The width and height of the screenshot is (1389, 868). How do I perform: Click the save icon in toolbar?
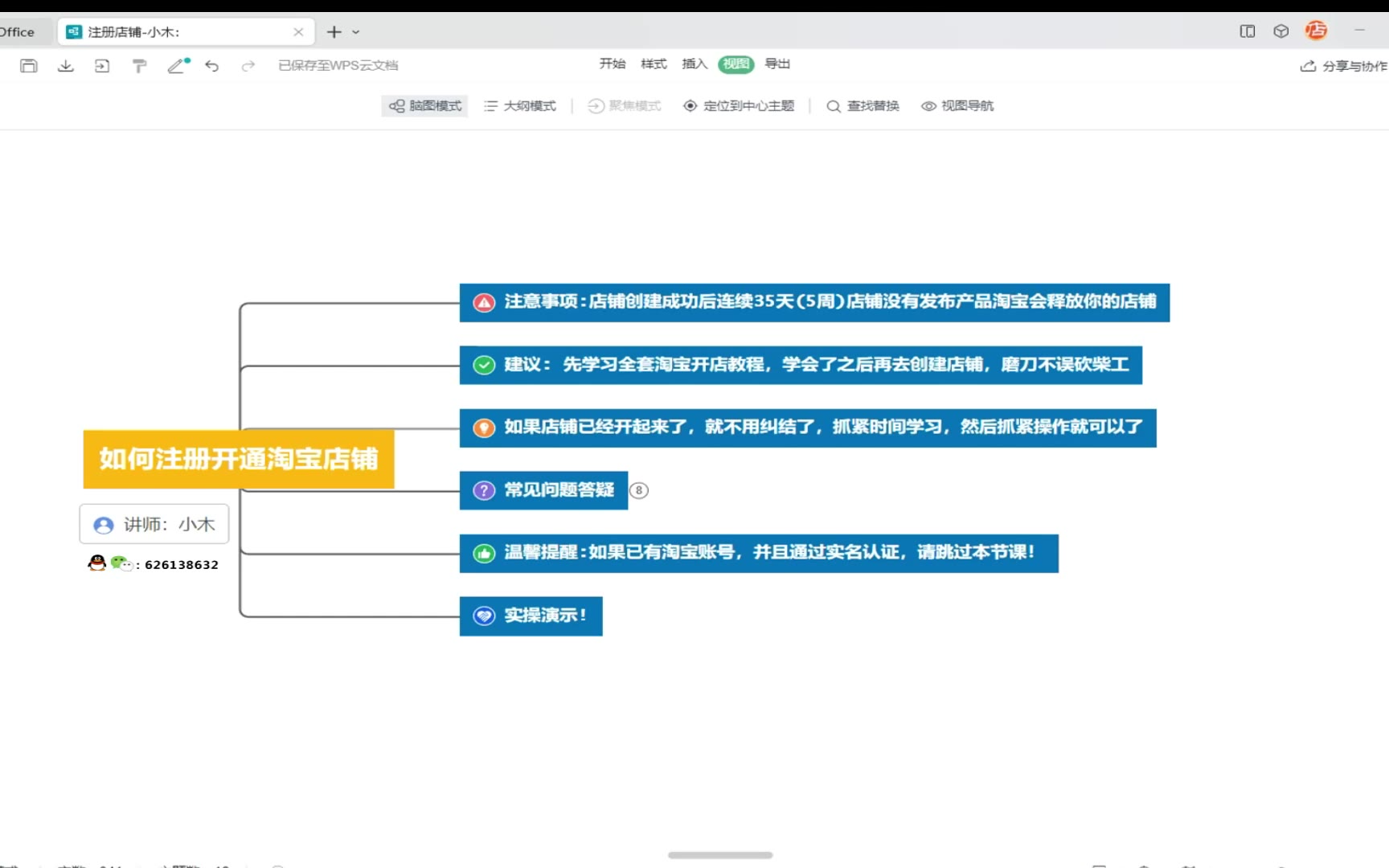(29, 66)
